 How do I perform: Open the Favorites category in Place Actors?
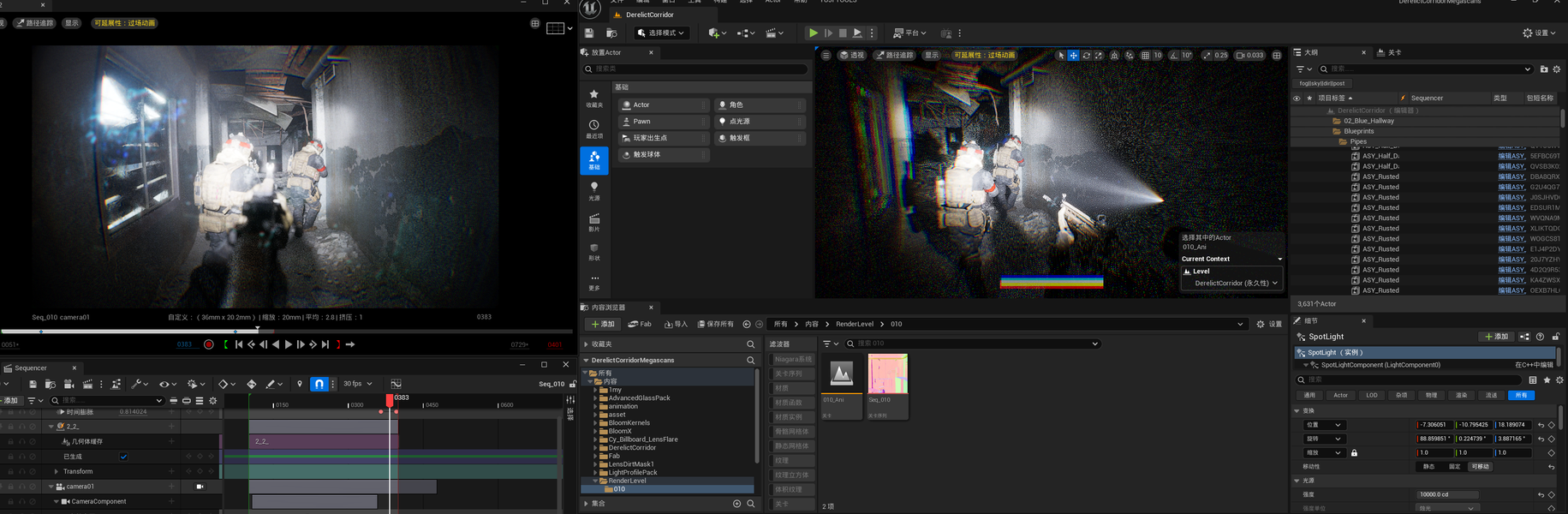594,99
